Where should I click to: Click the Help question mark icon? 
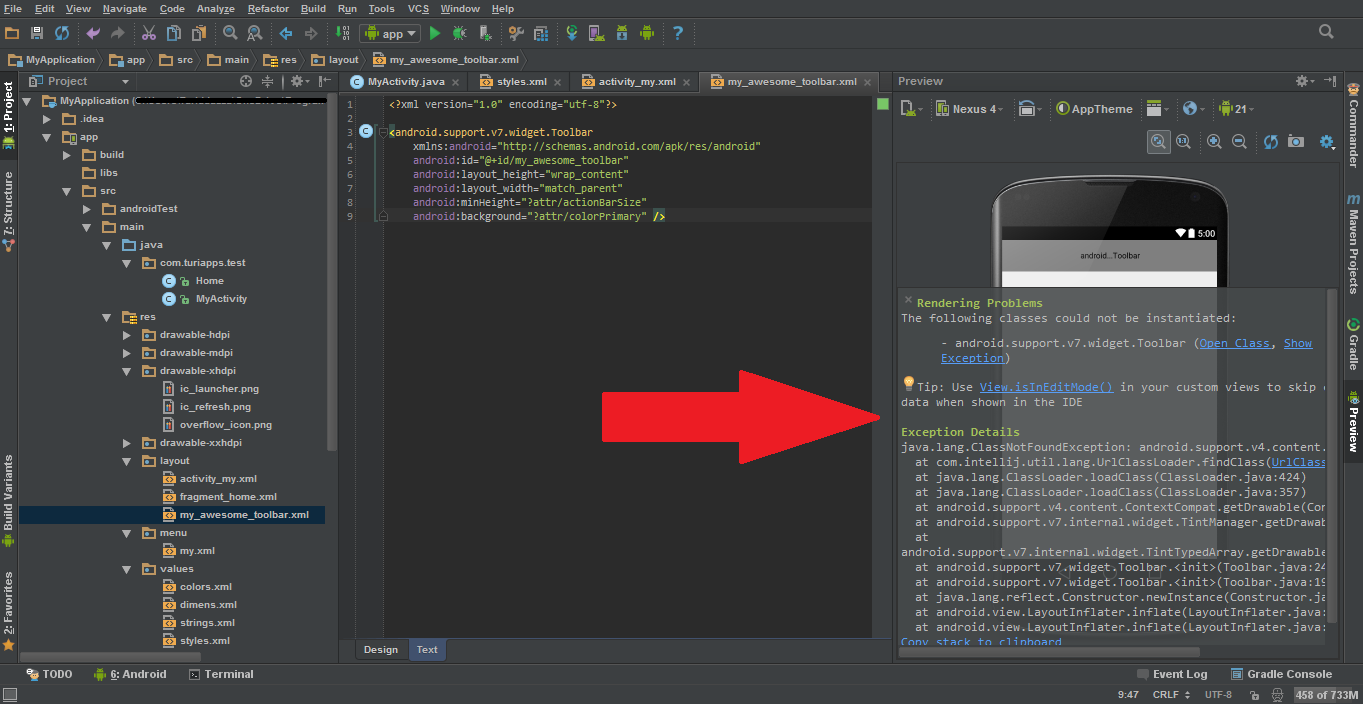pos(678,33)
